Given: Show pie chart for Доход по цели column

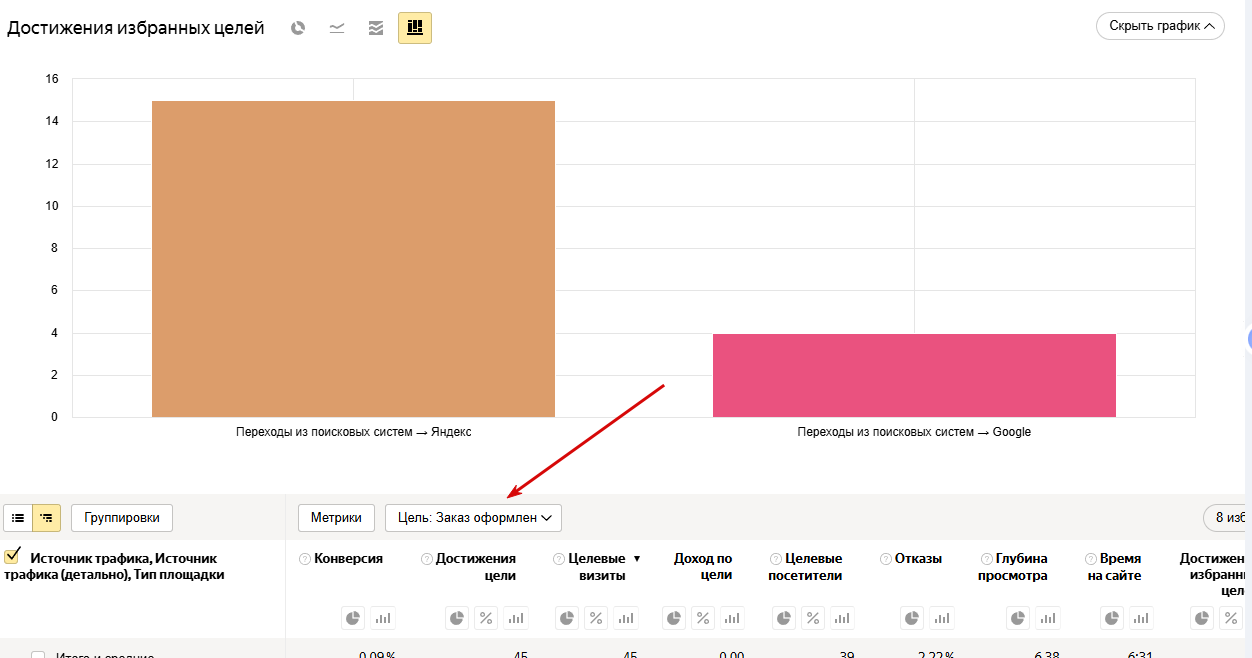Looking at the screenshot, I should [x=674, y=618].
